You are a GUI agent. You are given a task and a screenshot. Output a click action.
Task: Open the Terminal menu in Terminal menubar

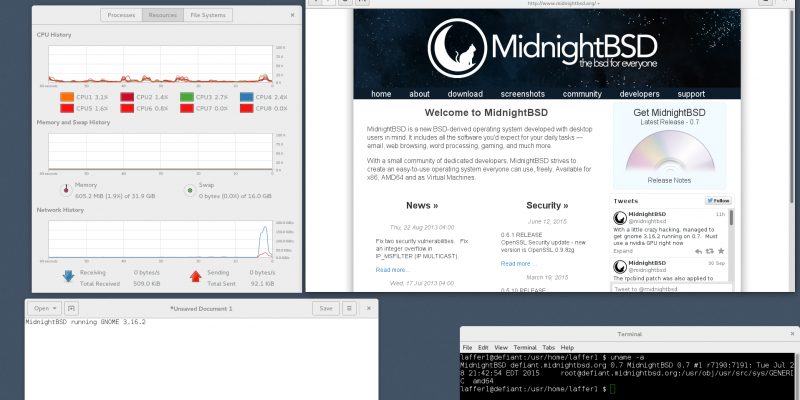525,347
